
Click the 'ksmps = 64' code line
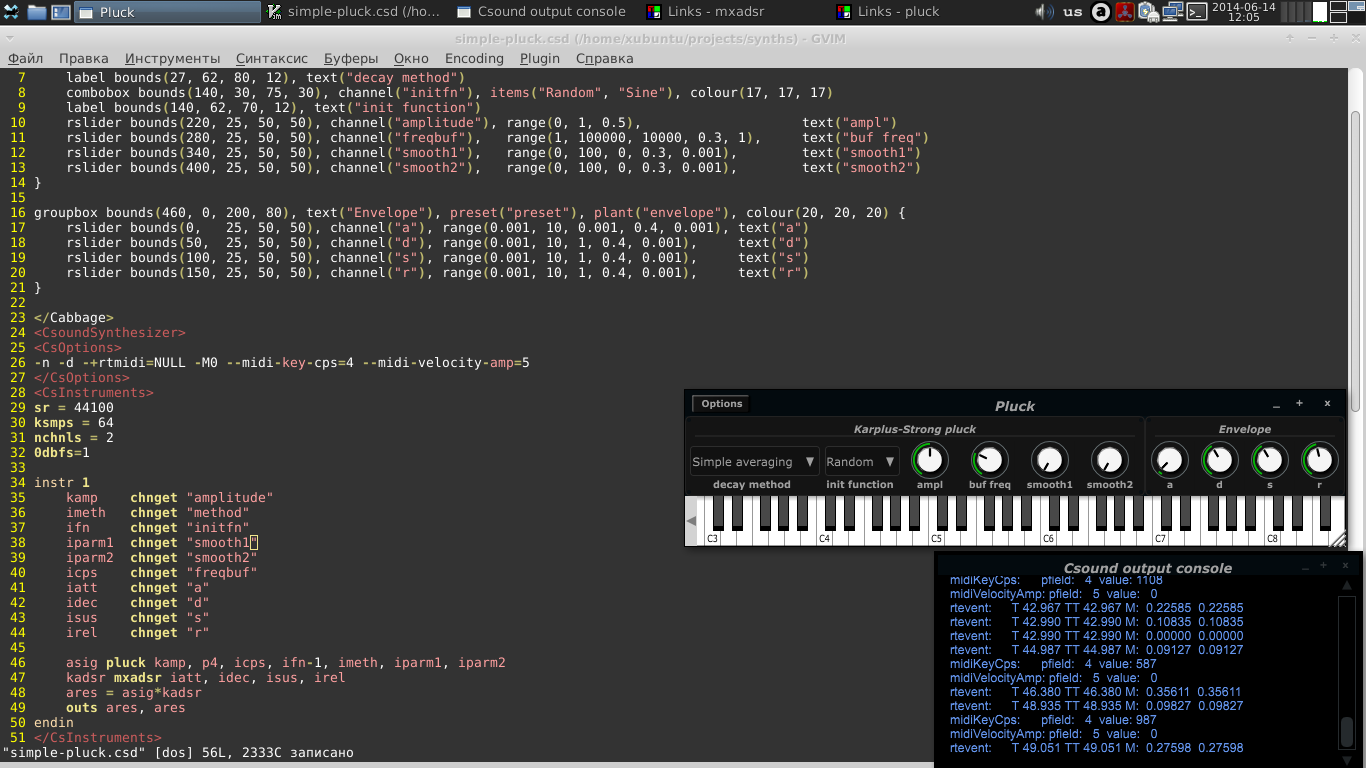[x=74, y=423]
